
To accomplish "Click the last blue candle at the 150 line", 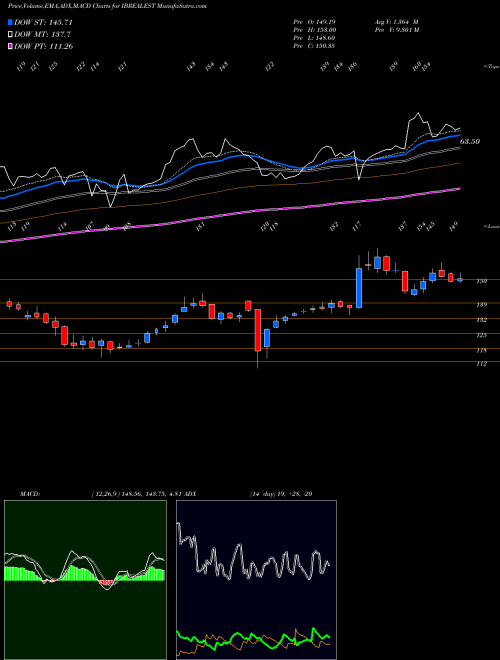I will pos(460,279).
